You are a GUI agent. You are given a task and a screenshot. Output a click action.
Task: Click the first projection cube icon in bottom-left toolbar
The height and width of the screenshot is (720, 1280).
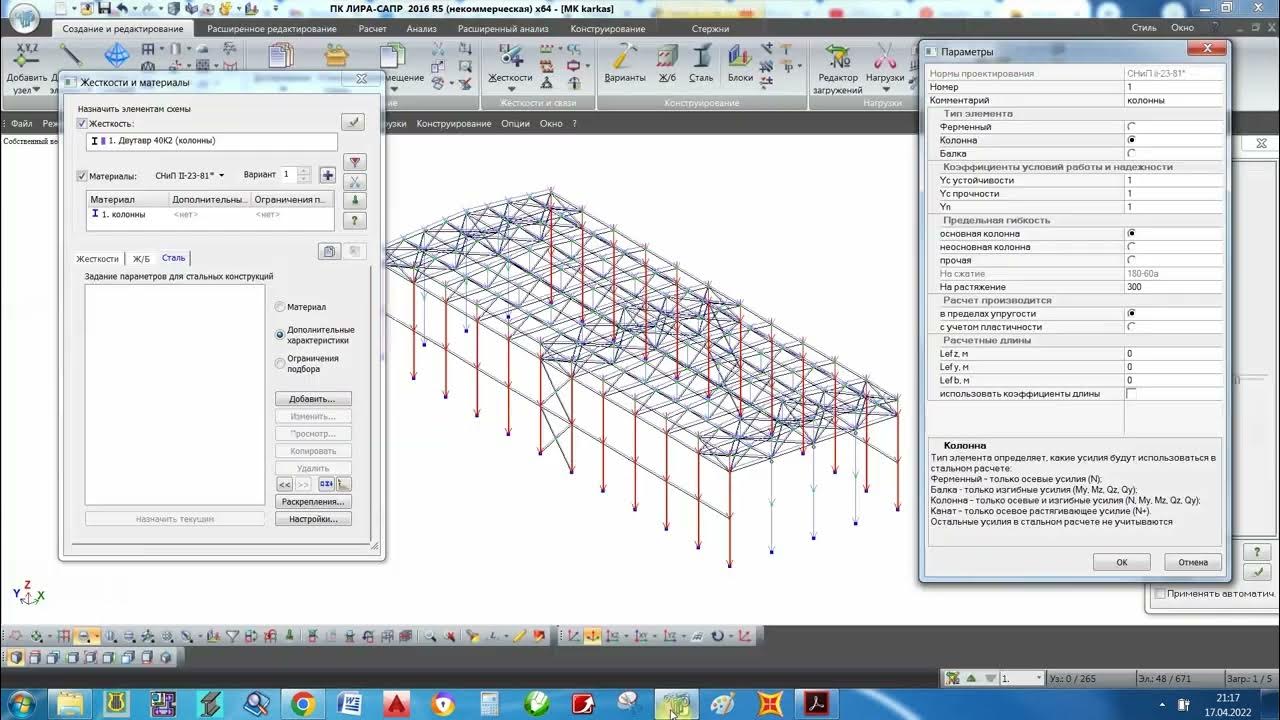[x=15, y=657]
